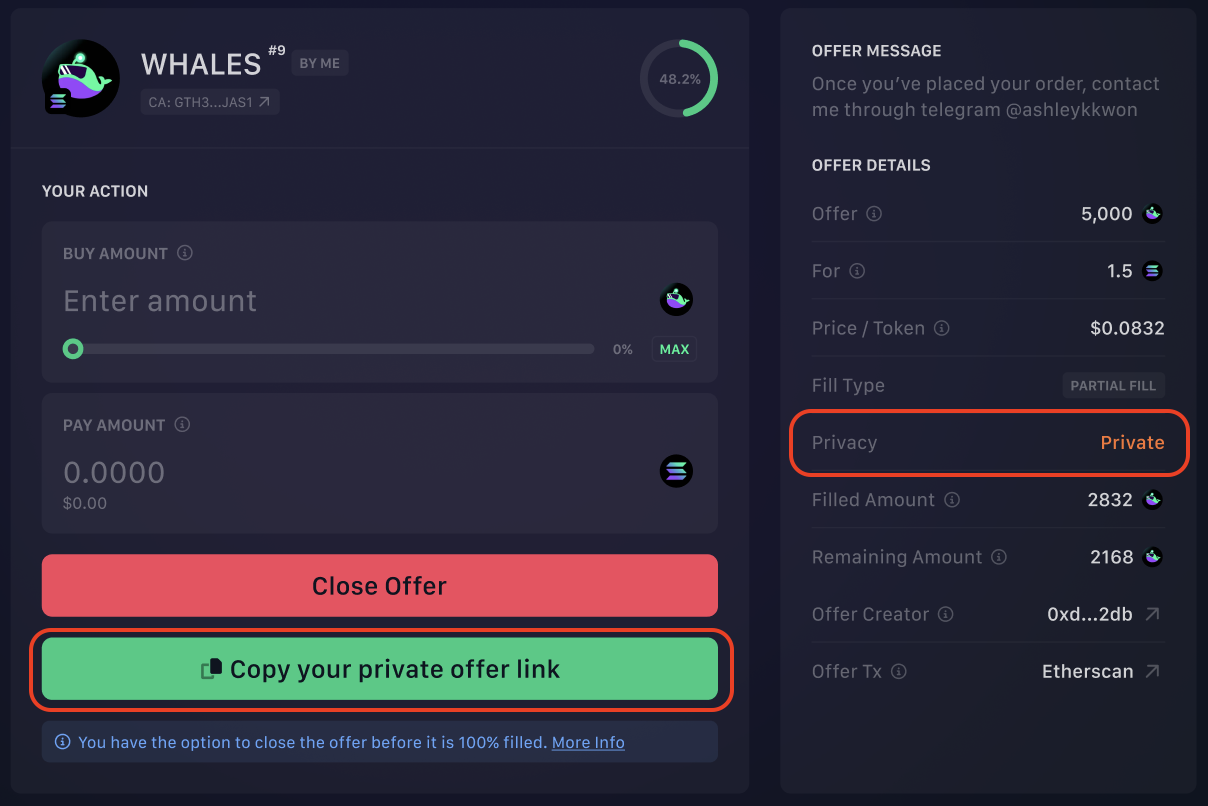Image resolution: width=1208 pixels, height=806 pixels.
Task: Click the Pay Amount info icon
Action: 182,425
